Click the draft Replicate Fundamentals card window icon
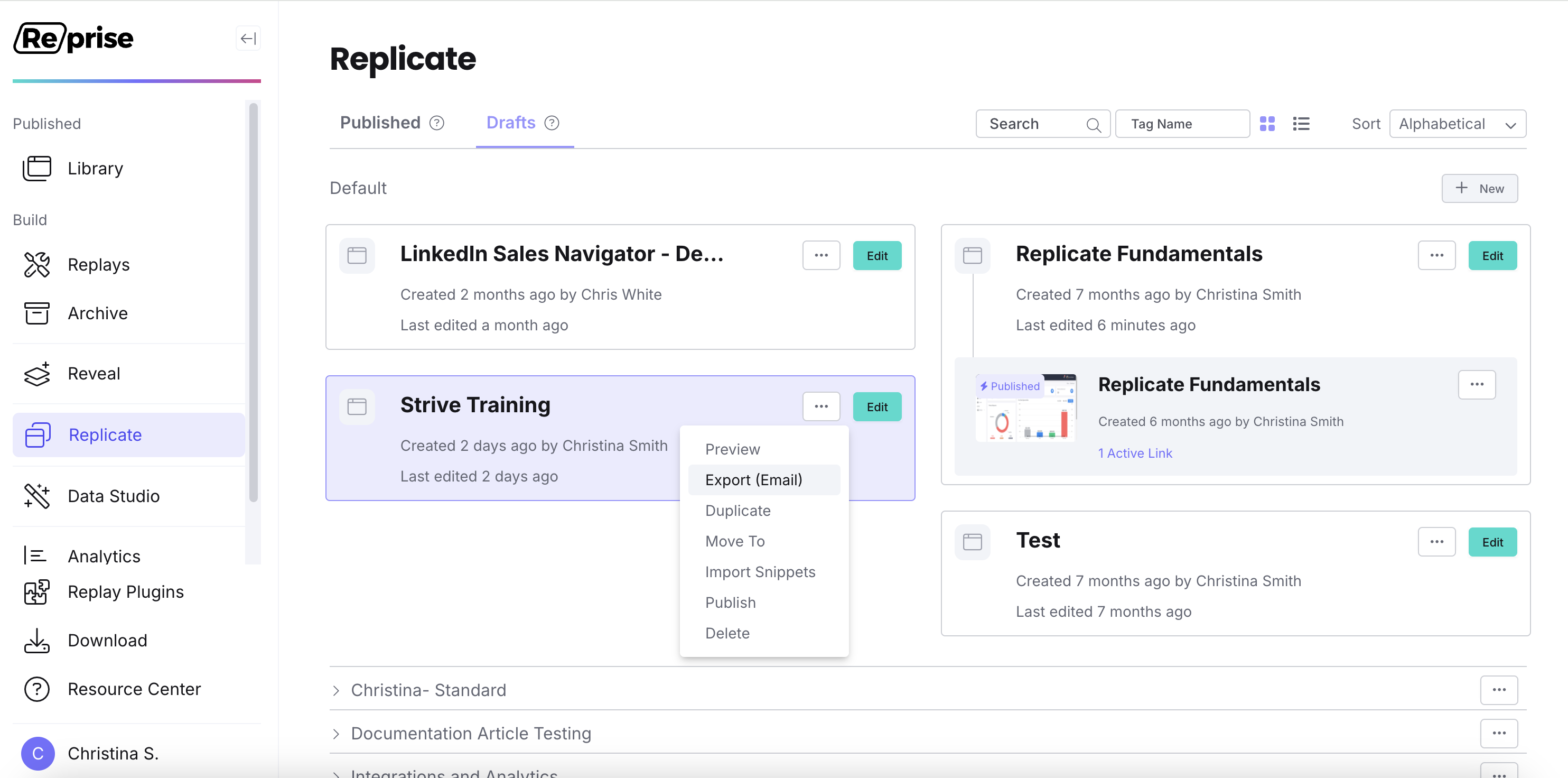 [x=972, y=256]
